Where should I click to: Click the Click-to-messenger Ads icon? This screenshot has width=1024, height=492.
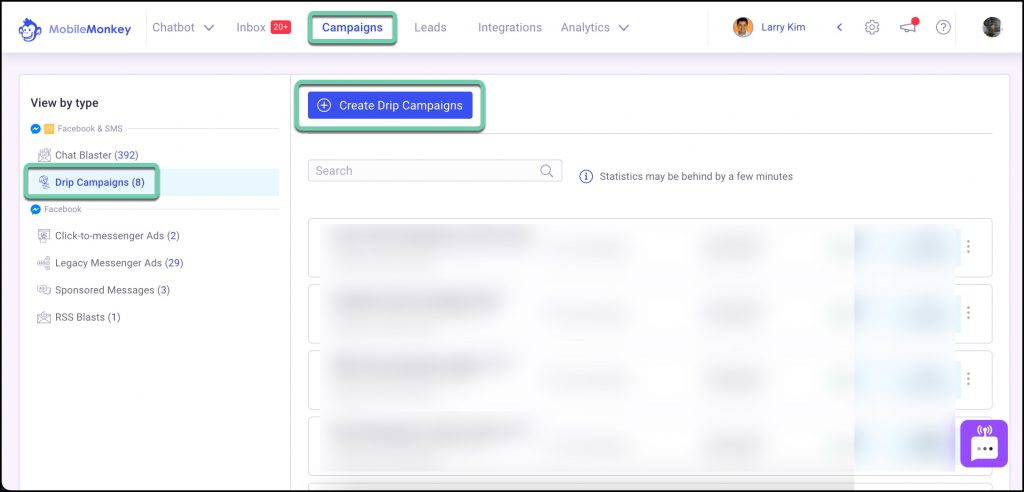44,236
